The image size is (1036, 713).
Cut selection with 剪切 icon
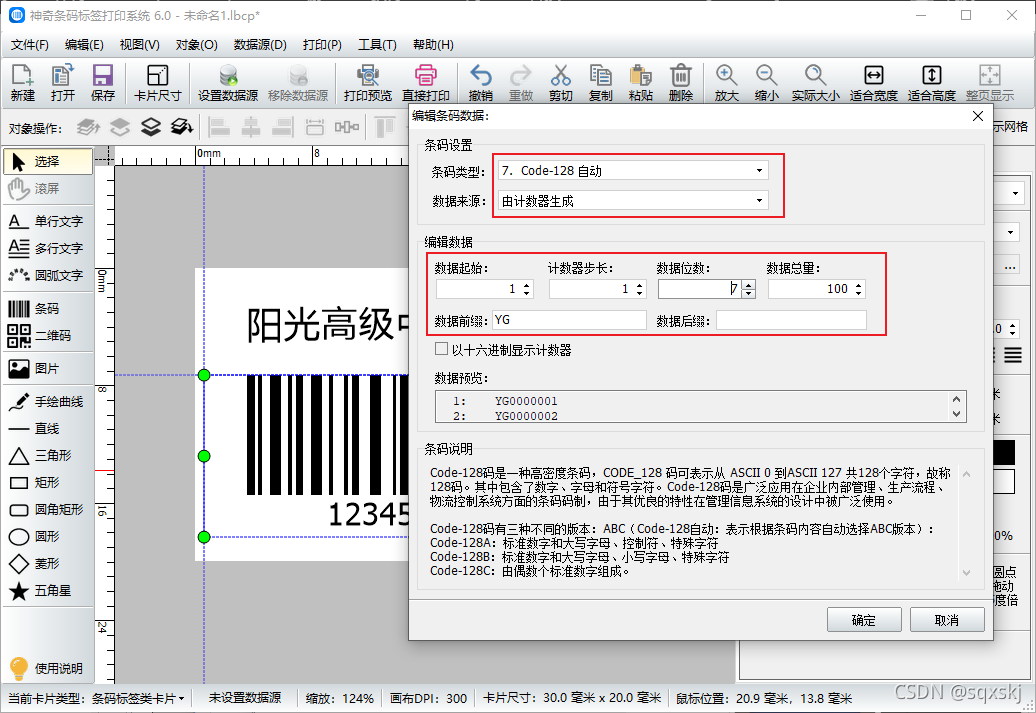point(560,83)
